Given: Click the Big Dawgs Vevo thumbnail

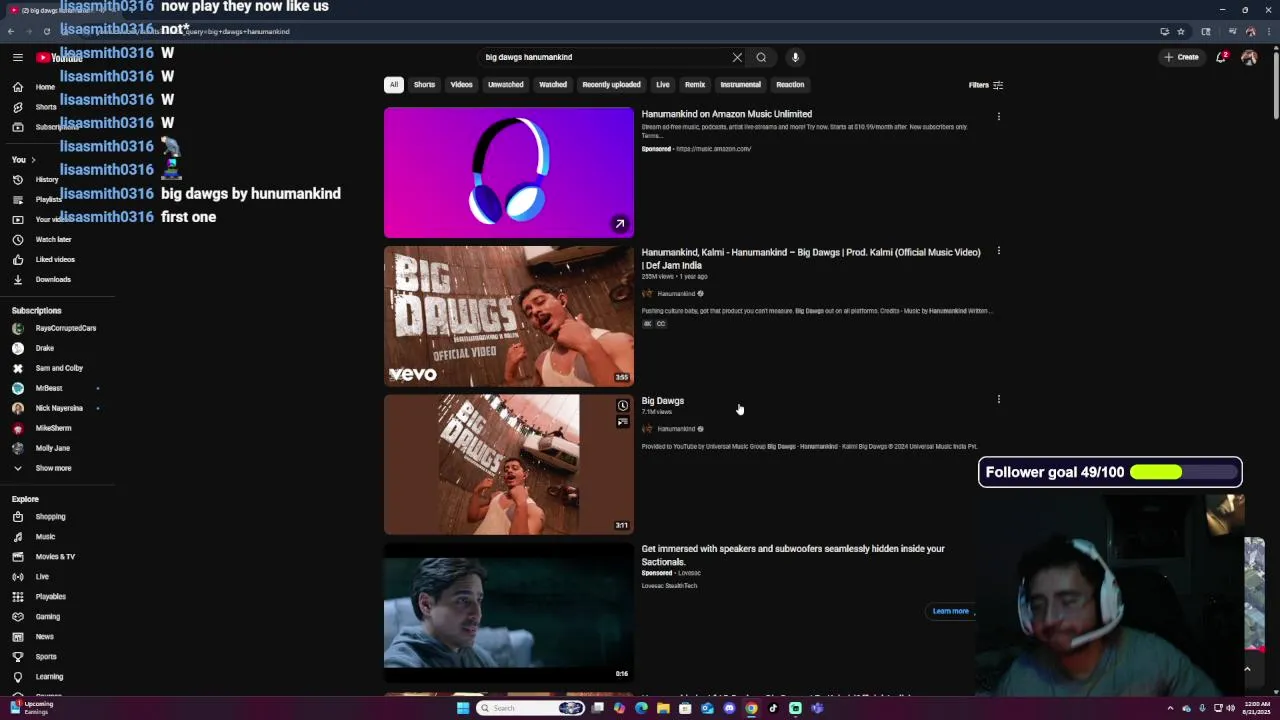Looking at the screenshot, I should 509,316.
